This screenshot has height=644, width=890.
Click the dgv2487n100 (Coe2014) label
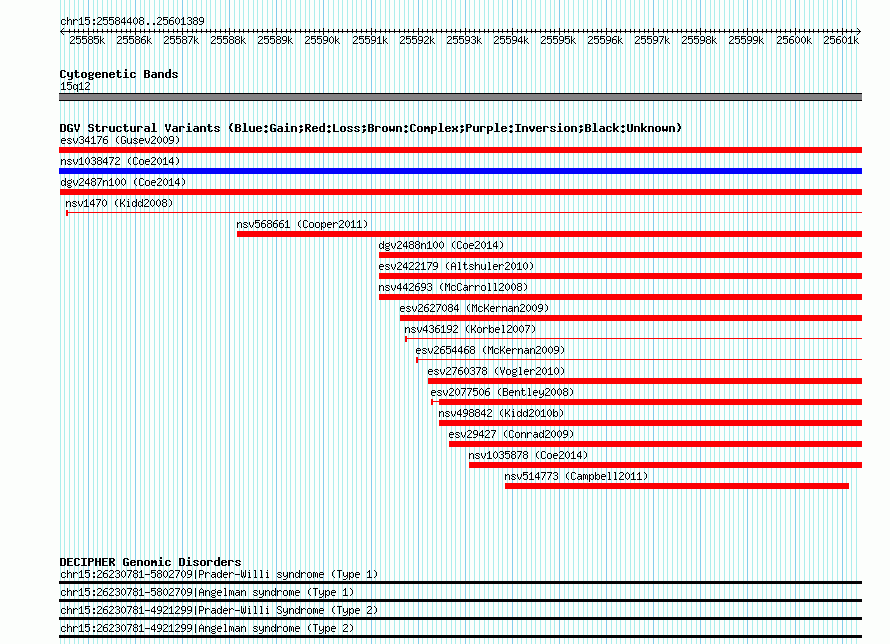(x=123, y=182)
